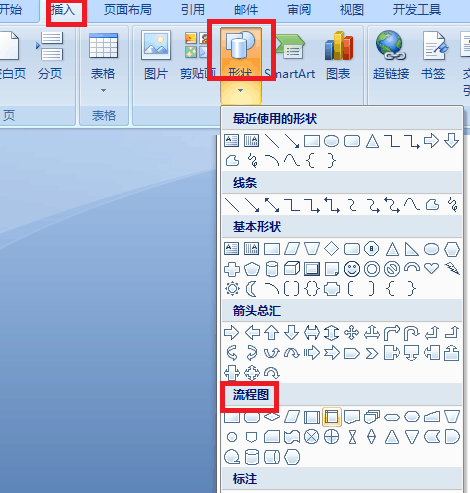
Task: Select the quad arrow in block arrows
Action: 352,333
